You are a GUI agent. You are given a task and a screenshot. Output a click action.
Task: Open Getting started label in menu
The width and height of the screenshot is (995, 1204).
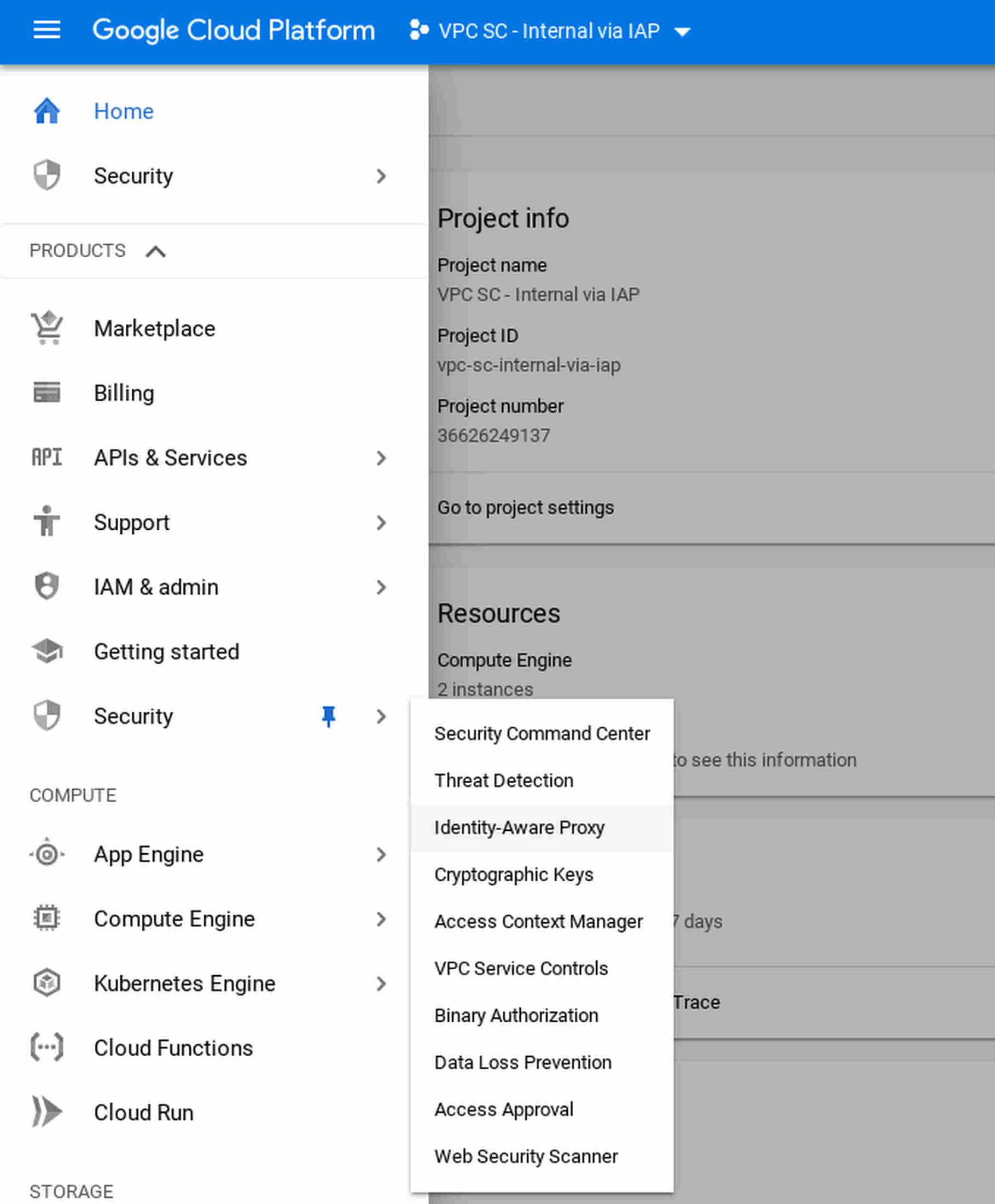[167, 652]
